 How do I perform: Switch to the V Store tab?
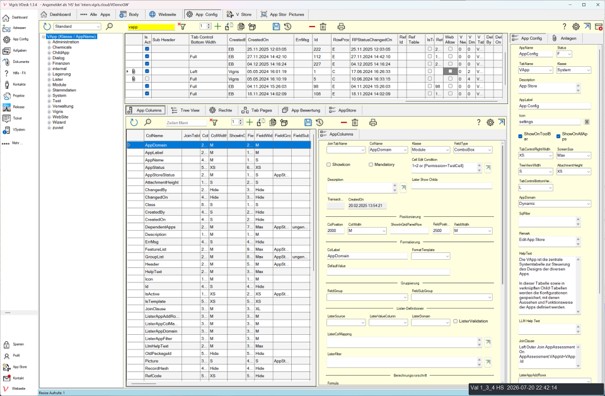[239, 14]
